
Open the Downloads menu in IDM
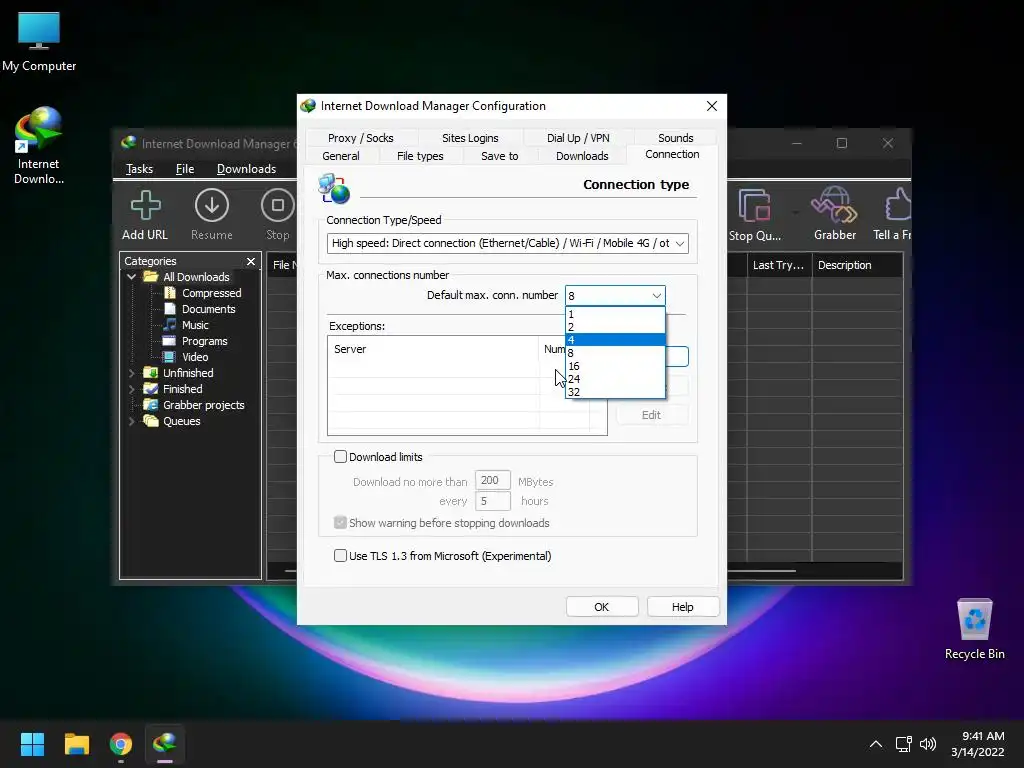click(246, 169)
